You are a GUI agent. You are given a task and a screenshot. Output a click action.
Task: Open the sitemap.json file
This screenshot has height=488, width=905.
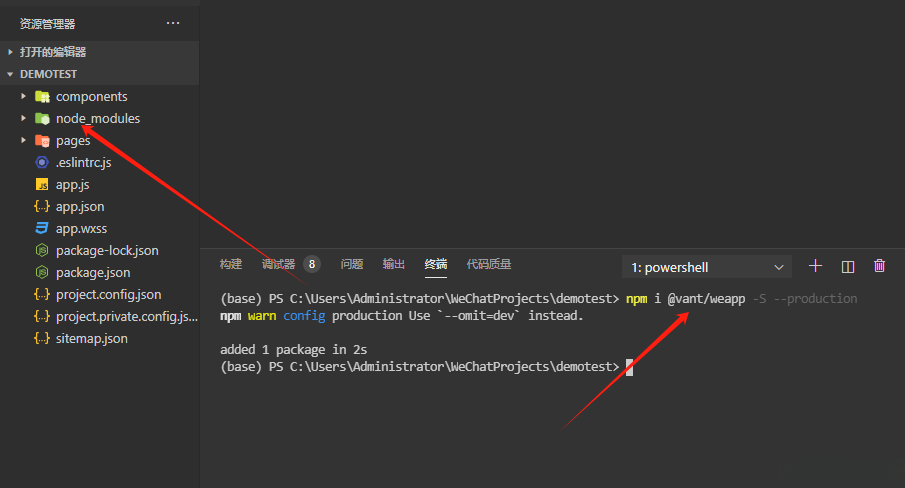click(92, 339)
